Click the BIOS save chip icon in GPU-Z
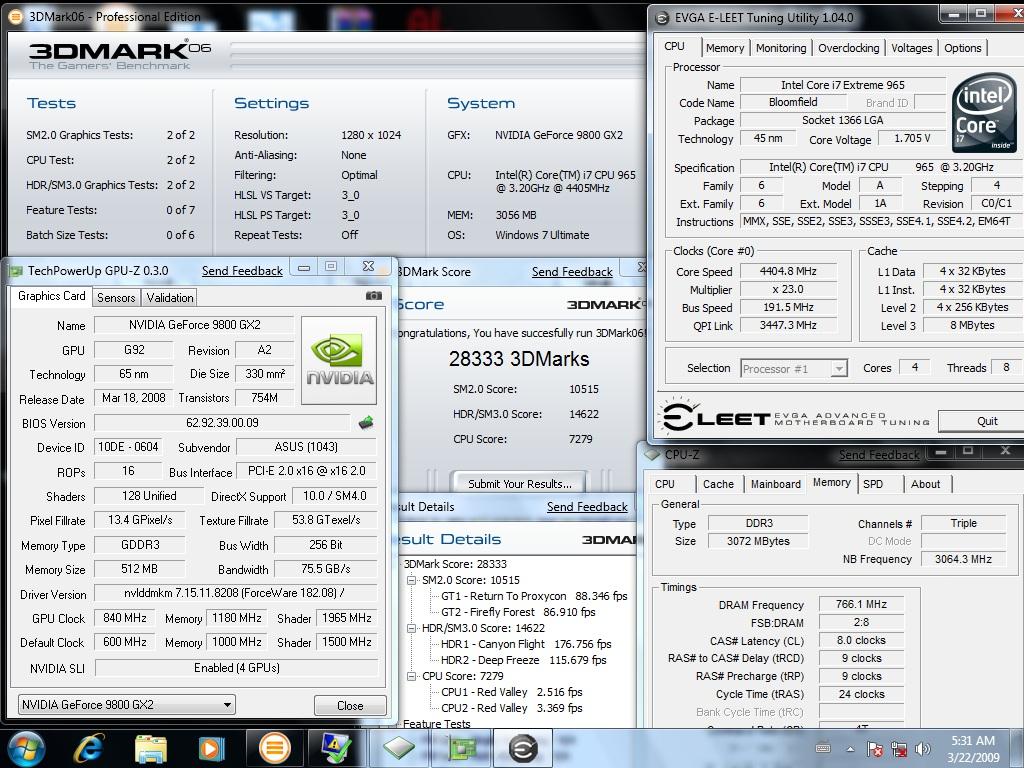 click(367, 423)
